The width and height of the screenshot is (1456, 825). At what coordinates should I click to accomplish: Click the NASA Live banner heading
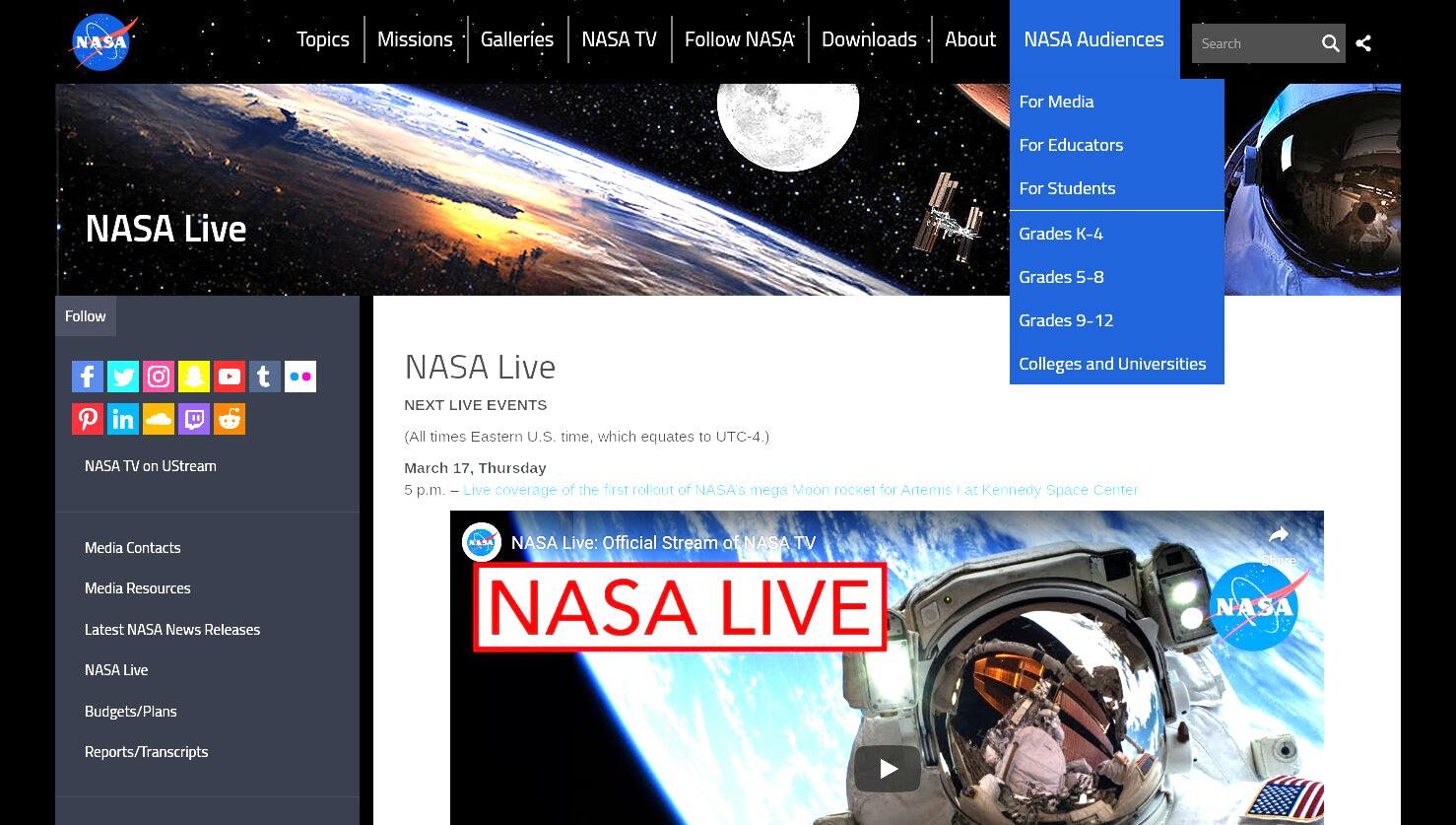[165, 229]
